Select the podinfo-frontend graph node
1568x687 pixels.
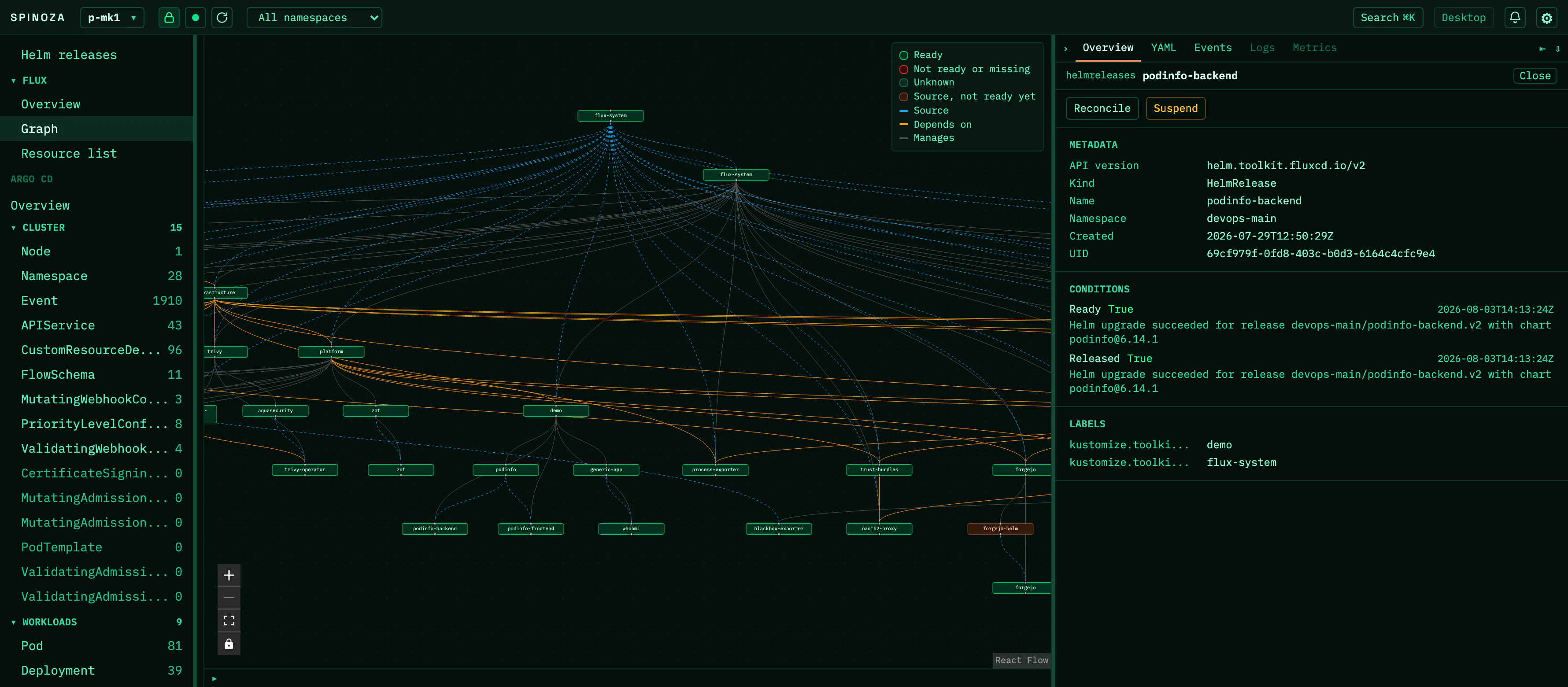pos(531,529)
